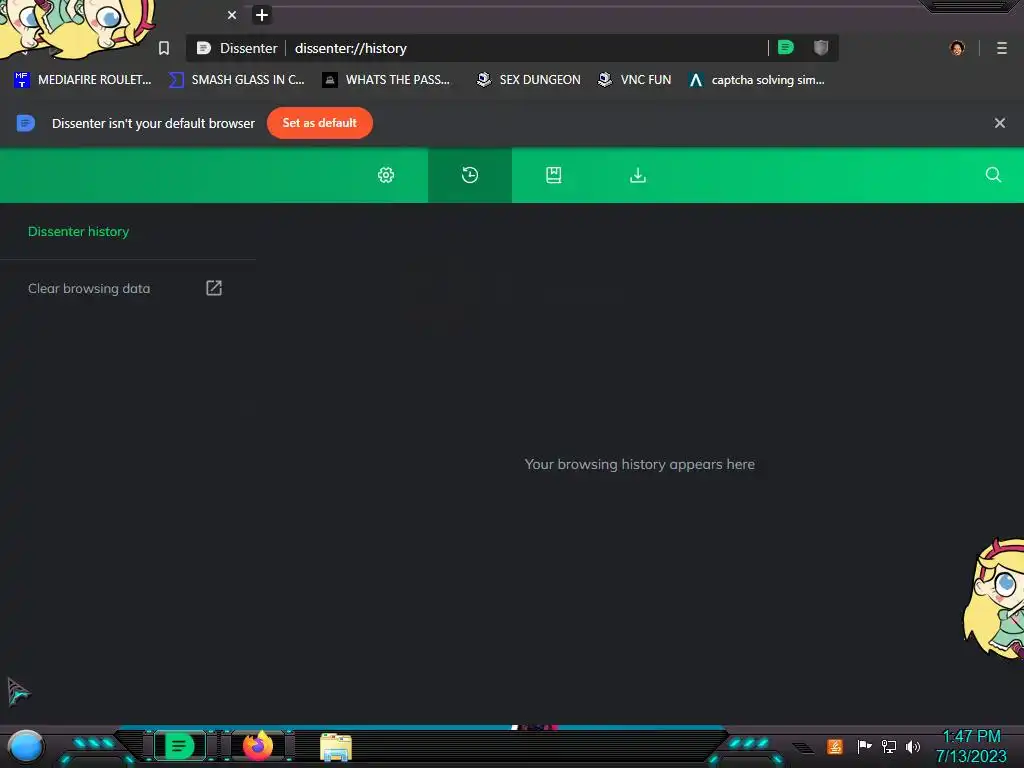The height and width of the screenshot is (768, 1024).
Task: Dismiss the default browser notification bar
Action: 999,123
